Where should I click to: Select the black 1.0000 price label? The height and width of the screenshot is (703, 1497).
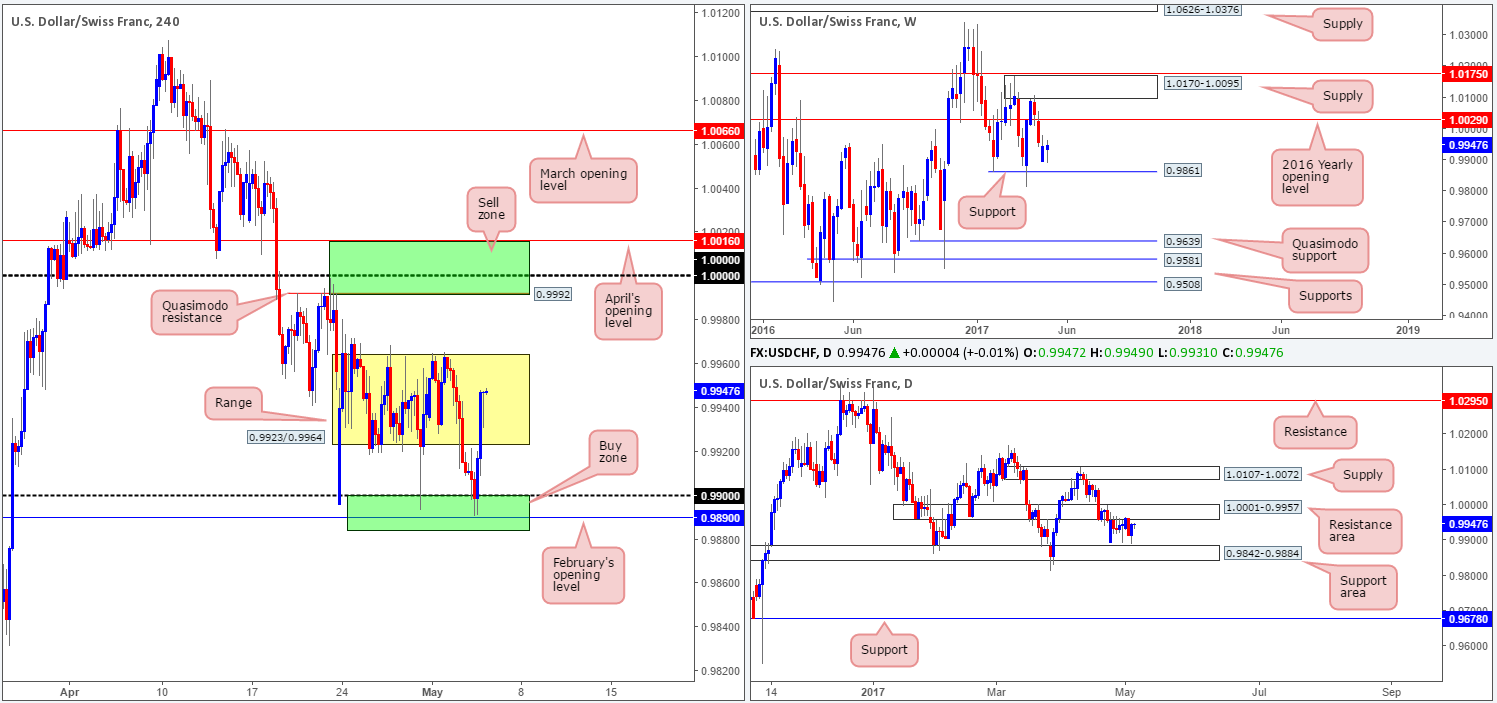pyautogui.click(x=721, y=275)
